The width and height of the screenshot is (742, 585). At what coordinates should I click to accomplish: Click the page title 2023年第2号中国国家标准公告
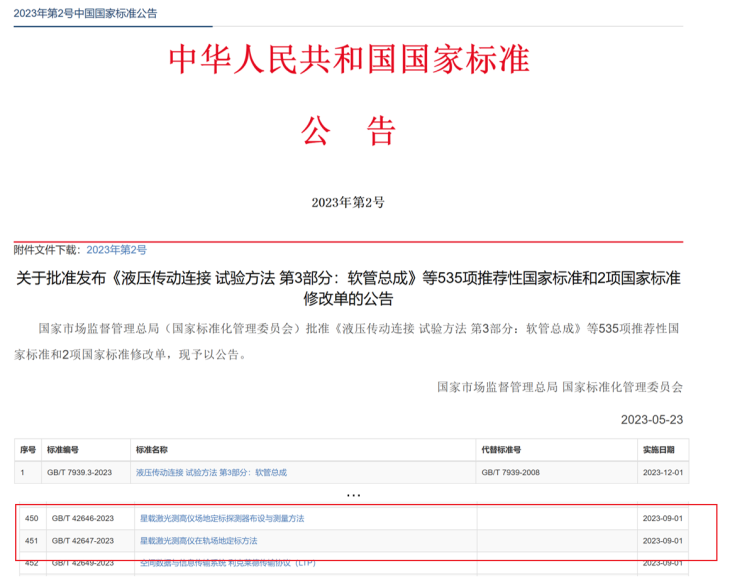point(85,14)
